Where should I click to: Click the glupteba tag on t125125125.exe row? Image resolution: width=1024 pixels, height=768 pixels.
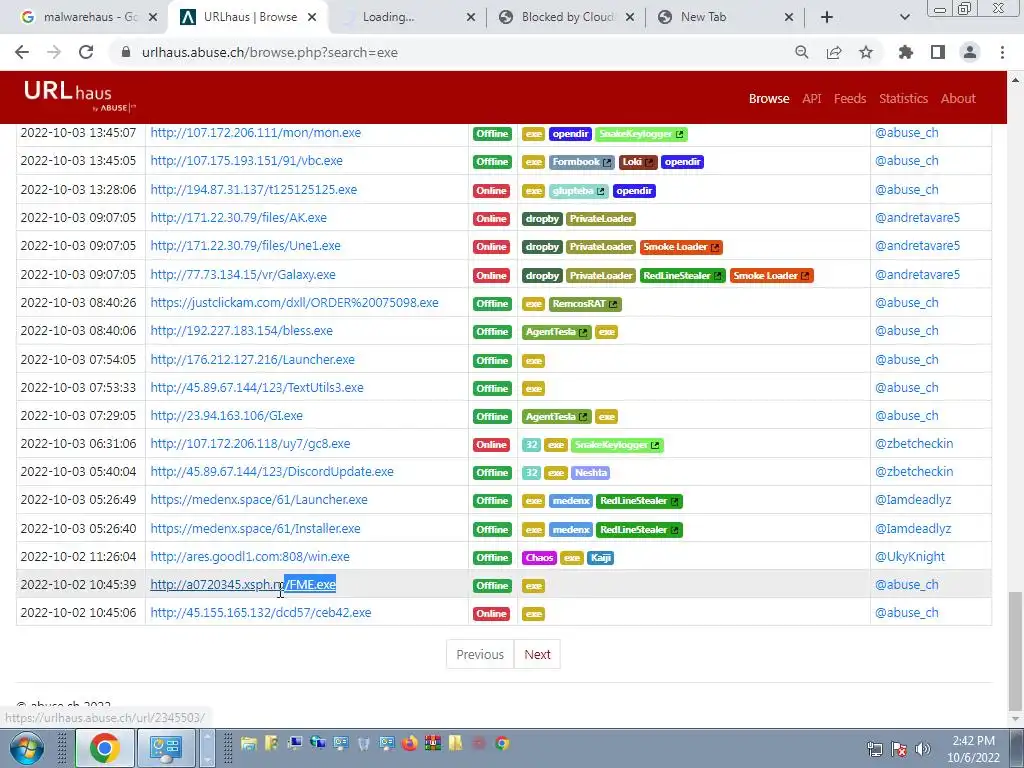tap(579, 191)
